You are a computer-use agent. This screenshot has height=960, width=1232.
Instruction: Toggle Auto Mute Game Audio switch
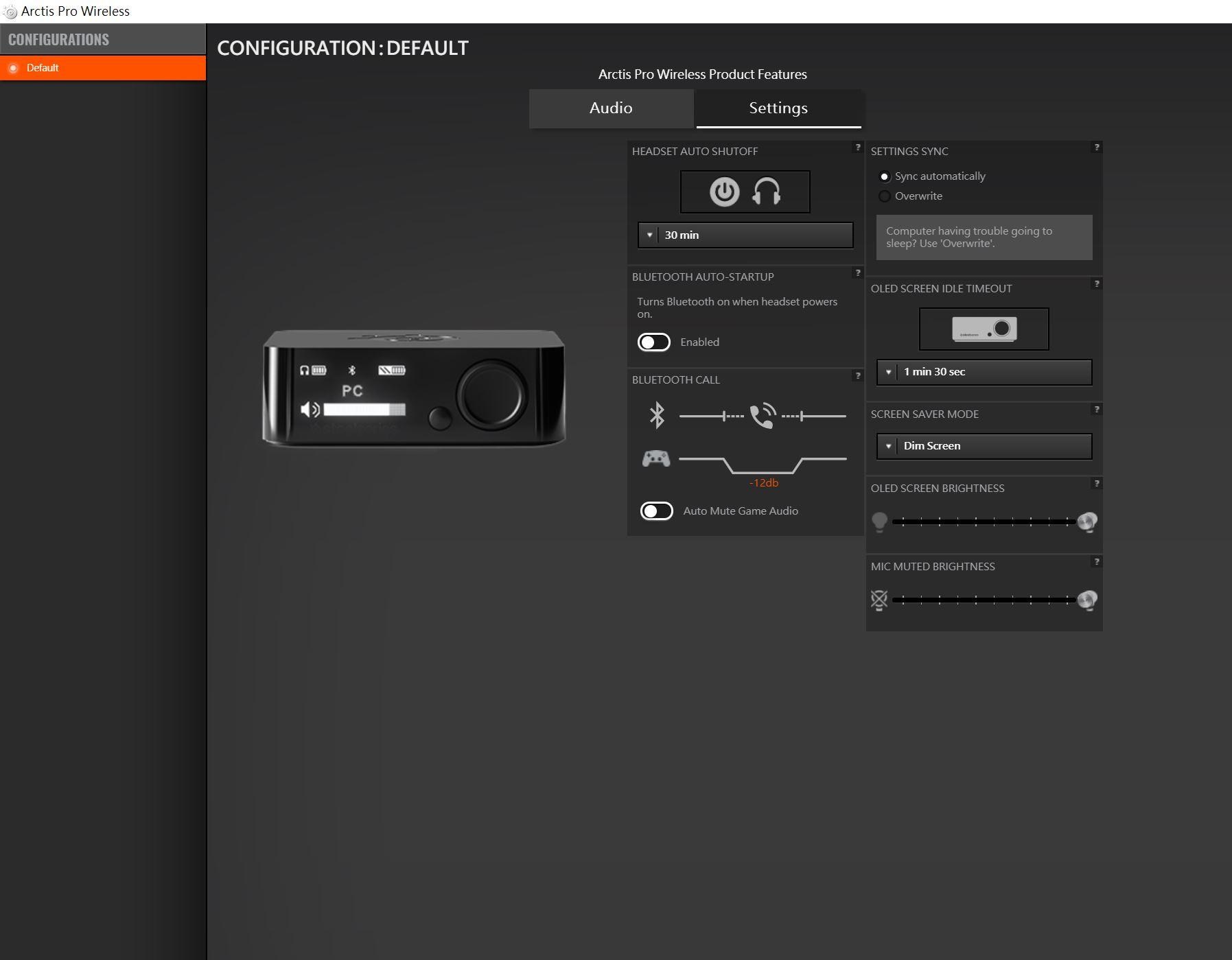point(656,511)
